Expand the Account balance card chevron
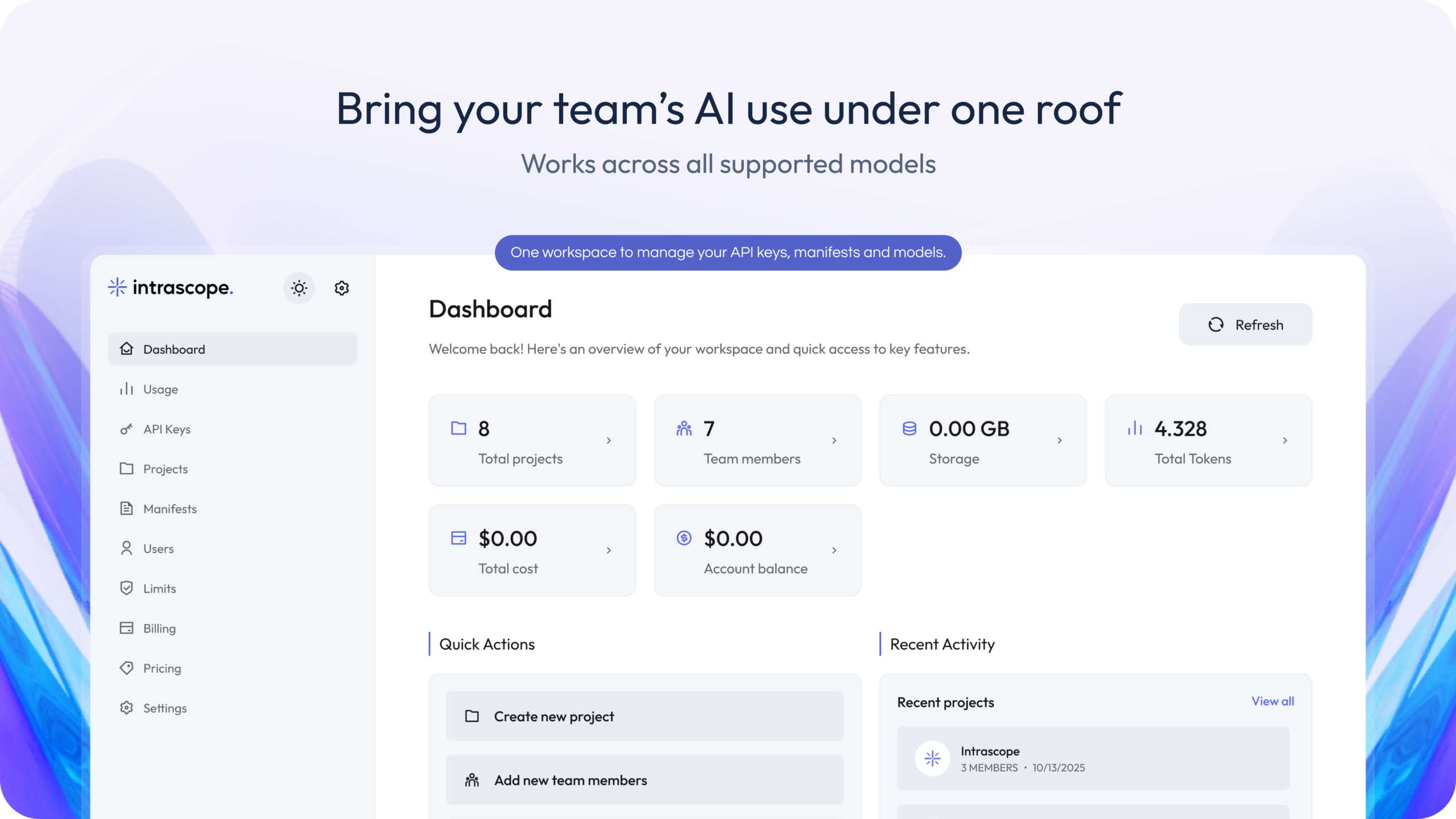This screenshot has width=1456, height=819. [834, 550]
